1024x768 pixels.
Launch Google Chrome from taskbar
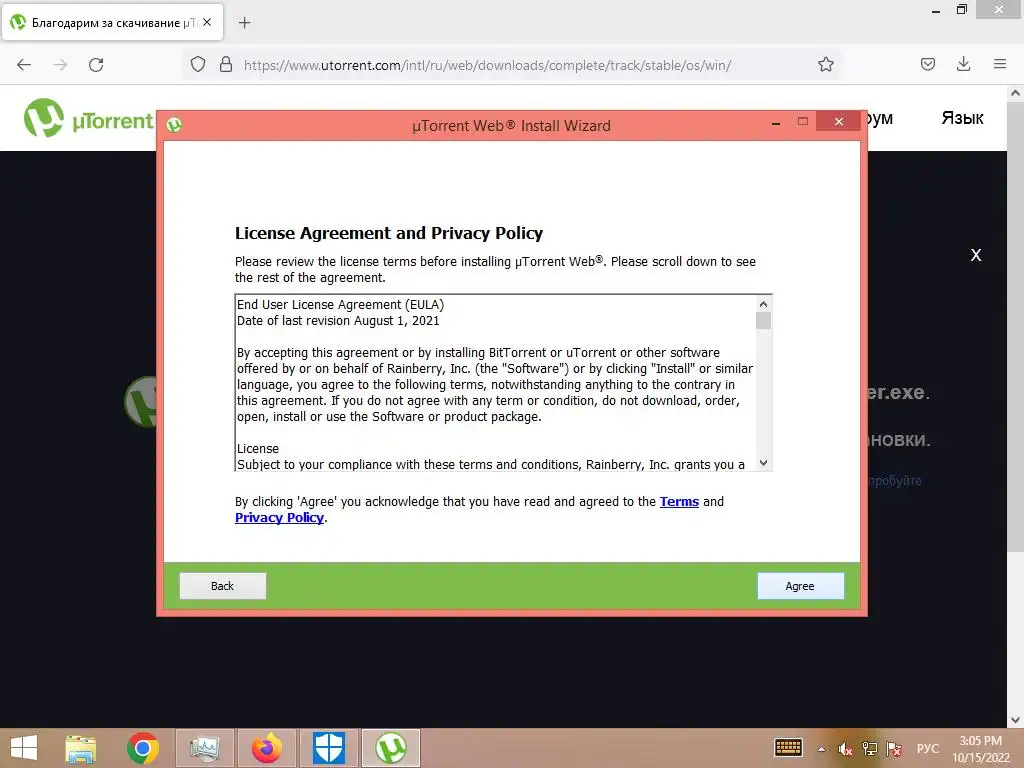click(x=143, y=748)
